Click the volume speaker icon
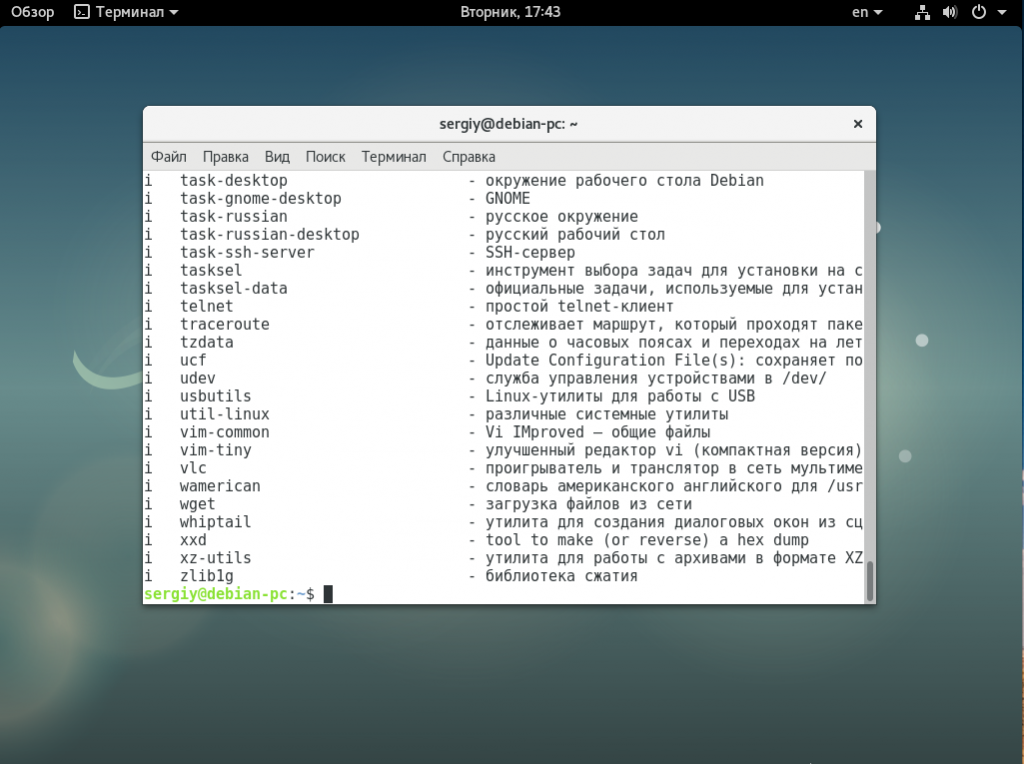The width and height of the screenshot is (1024, 764). click(950, 12)
